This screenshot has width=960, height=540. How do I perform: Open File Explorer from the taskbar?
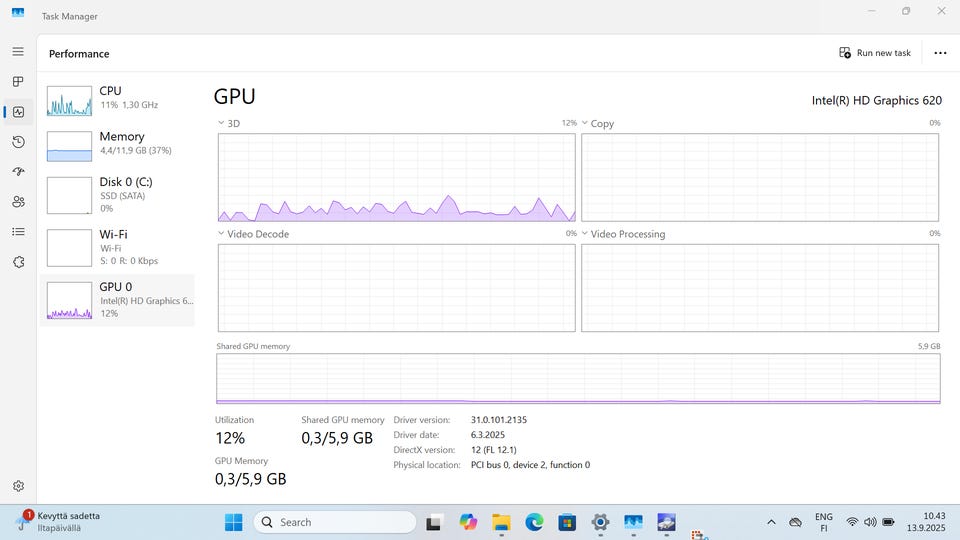(x=501, y=522)
